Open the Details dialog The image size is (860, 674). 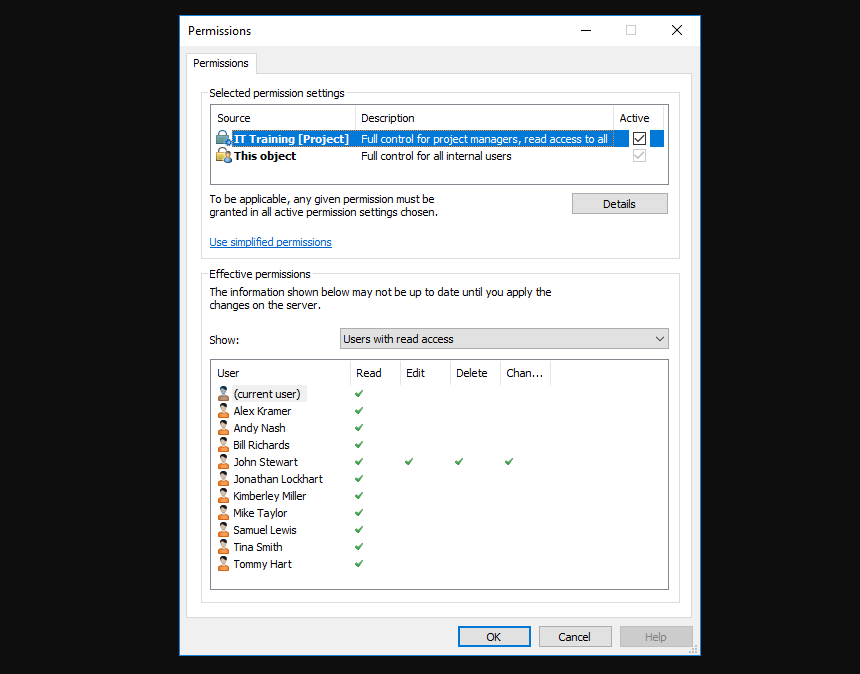(619, 203)
